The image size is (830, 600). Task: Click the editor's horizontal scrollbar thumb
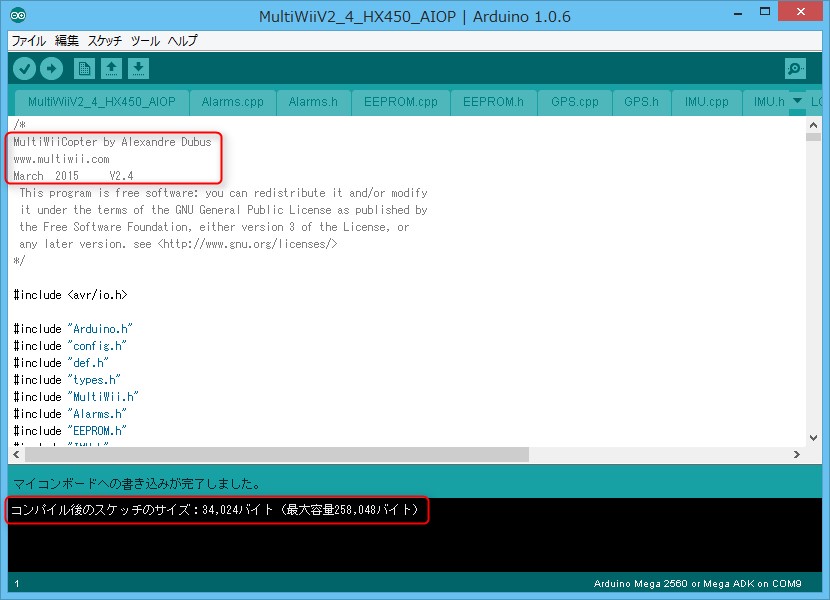[270, 454]
